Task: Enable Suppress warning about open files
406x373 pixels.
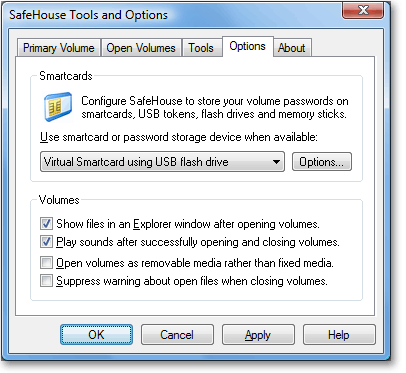Action: tap(46, 281)
